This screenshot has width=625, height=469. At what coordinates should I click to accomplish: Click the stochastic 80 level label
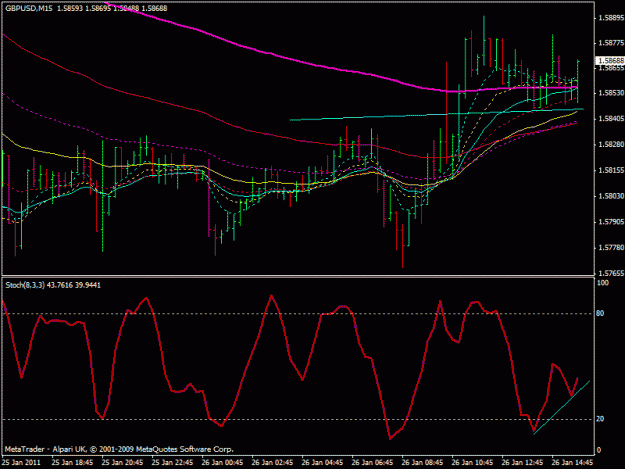tap(600, 314)
